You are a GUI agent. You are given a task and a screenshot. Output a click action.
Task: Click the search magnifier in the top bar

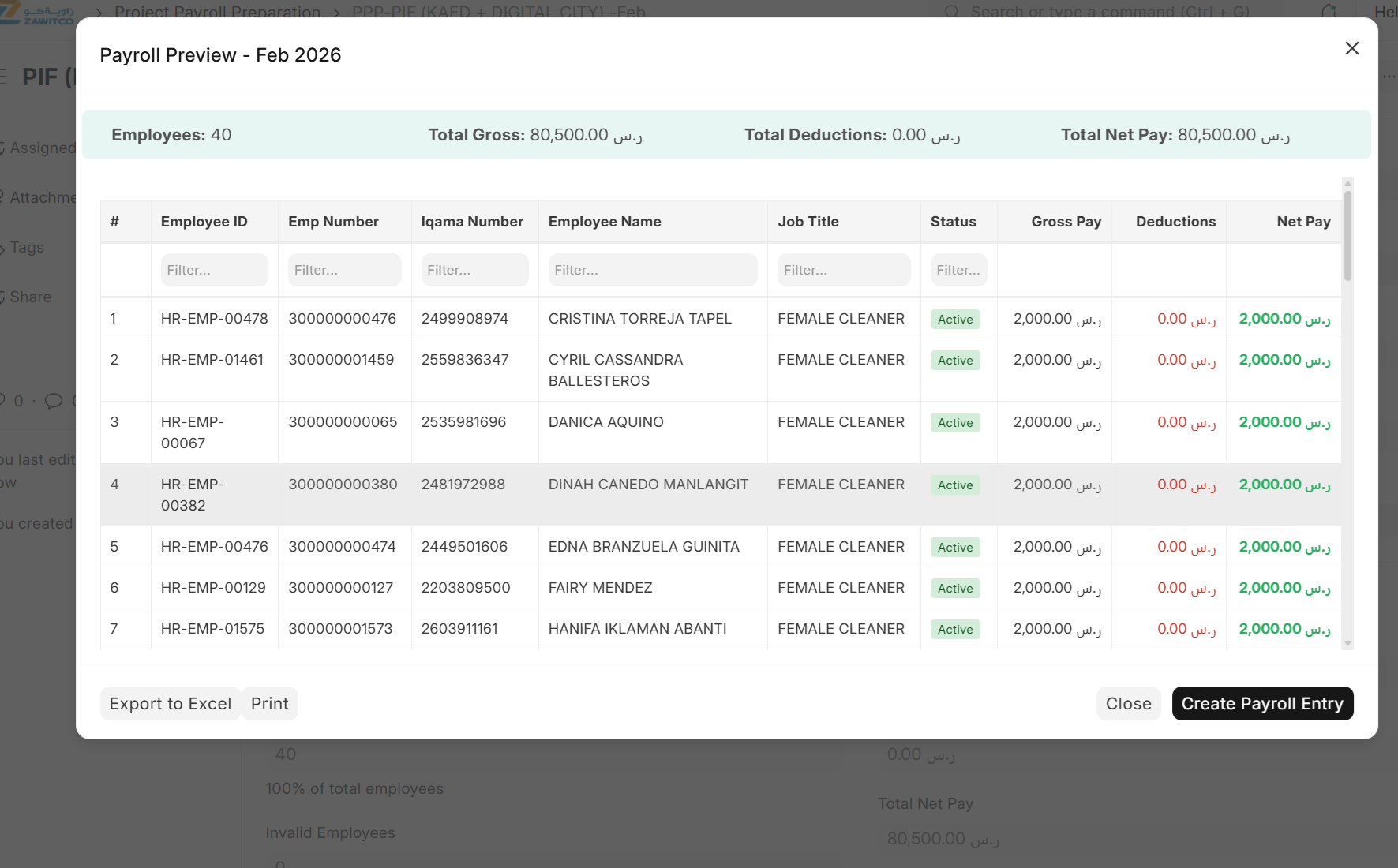tap(951, 11)
